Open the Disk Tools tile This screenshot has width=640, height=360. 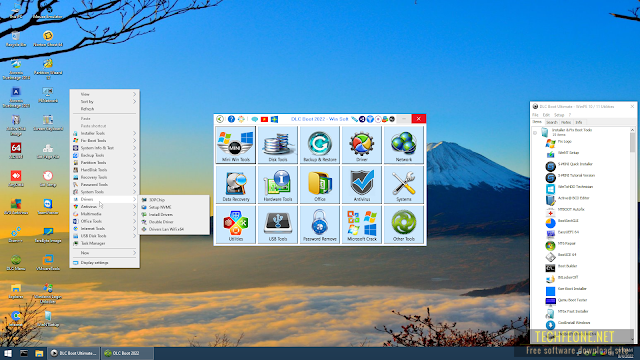coord(278,145)
